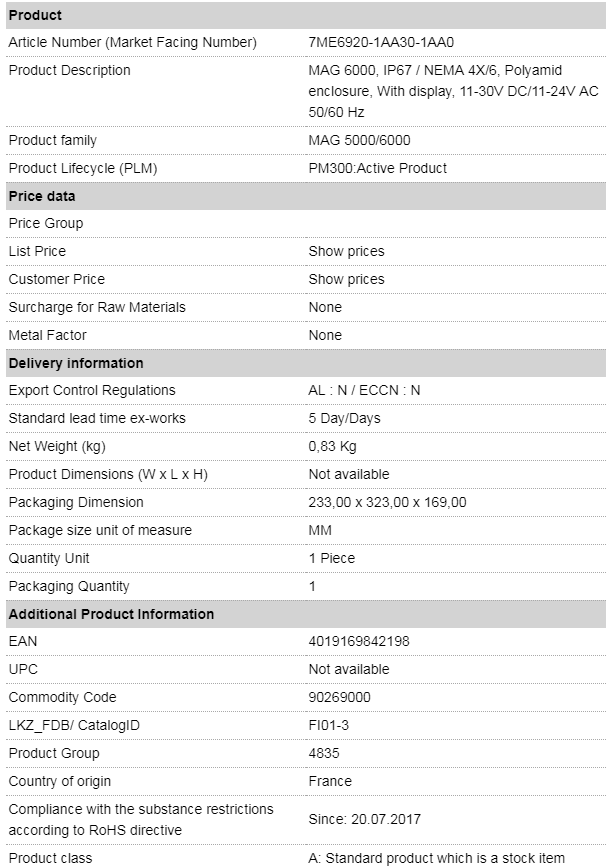Click the PM300:Active Product lifecycle value
The width and height of the screenshot is (607, 867).
pos(378,168)
